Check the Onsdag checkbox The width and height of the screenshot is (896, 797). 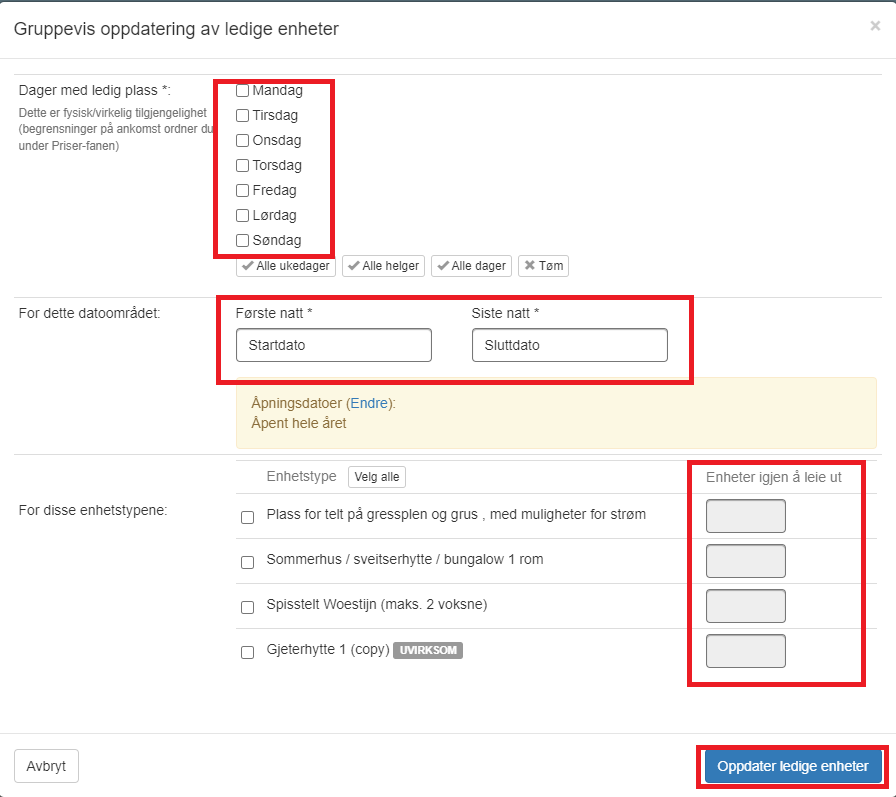[x=242, y=141]
